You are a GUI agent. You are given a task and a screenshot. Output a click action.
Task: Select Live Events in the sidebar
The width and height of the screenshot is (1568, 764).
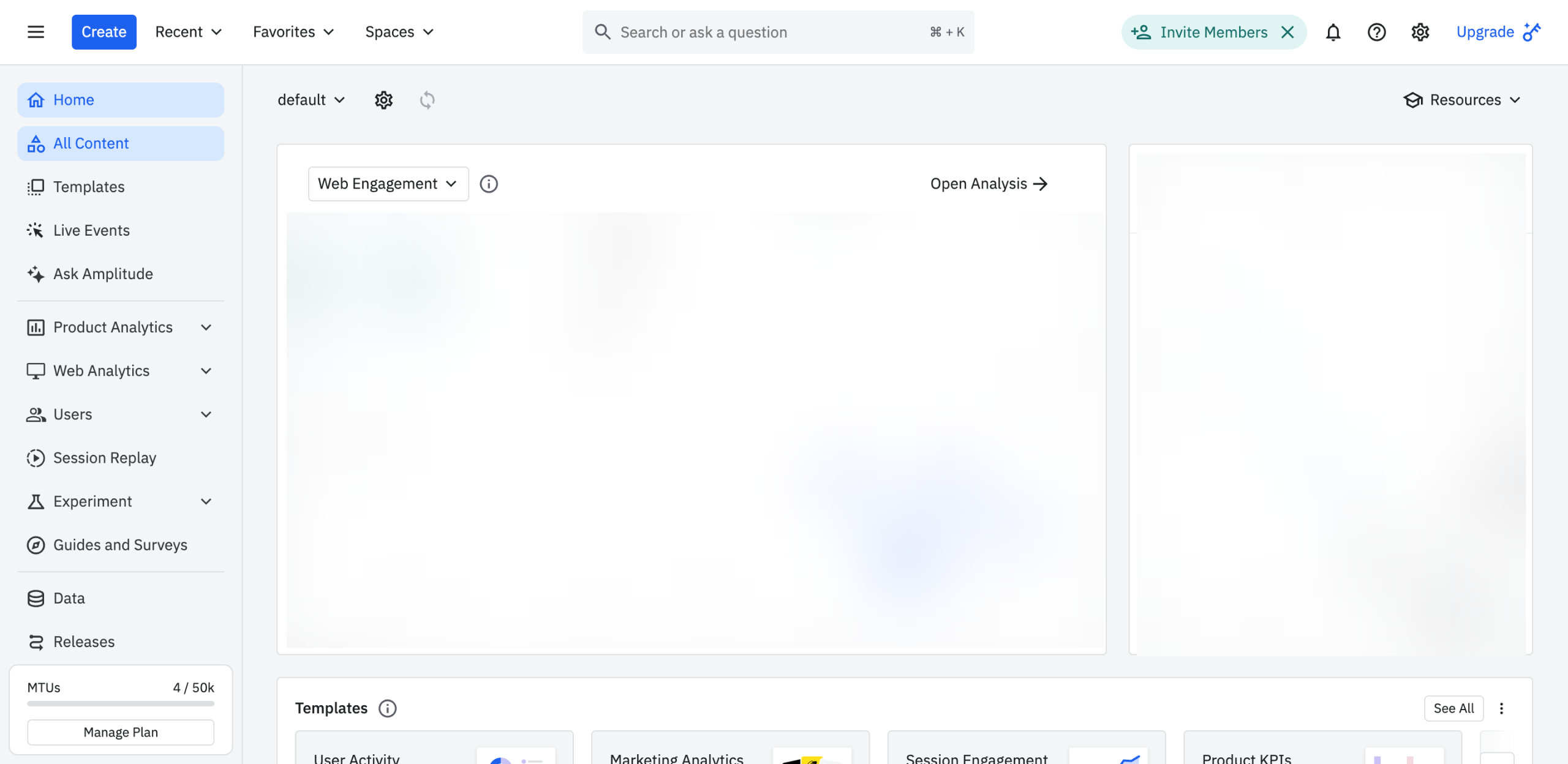coord(91,230)
